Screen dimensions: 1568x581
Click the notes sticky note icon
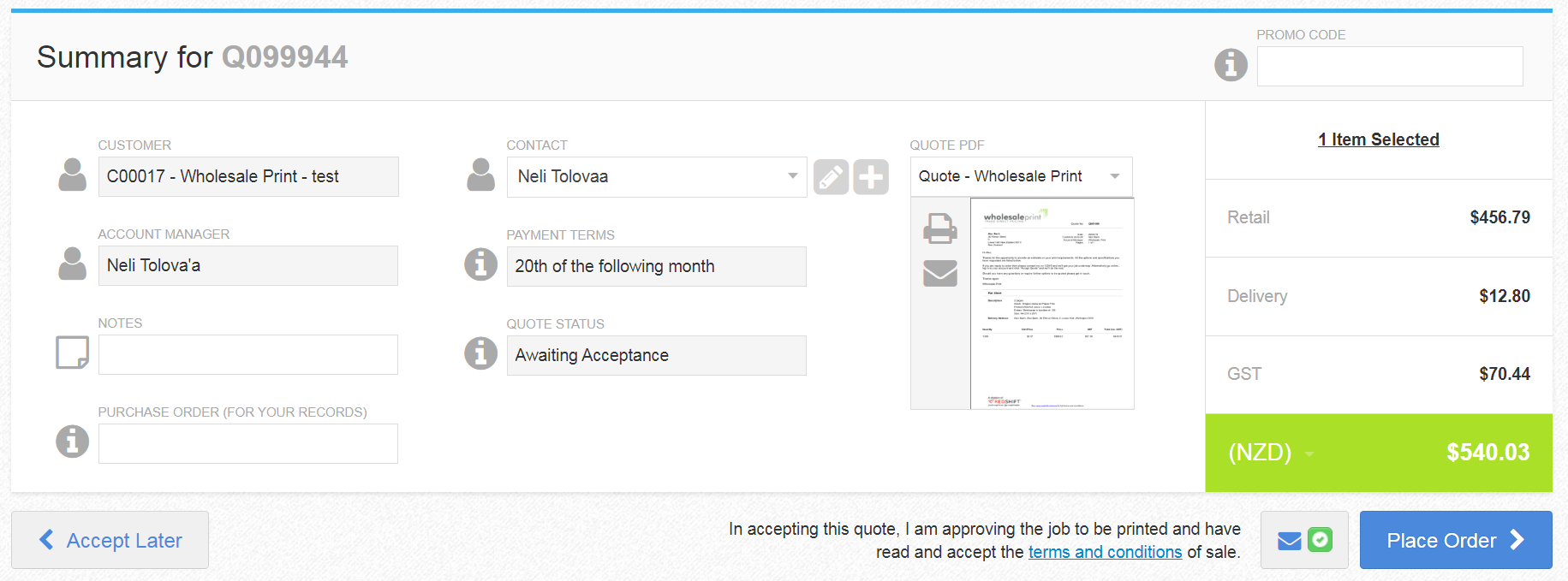pyautogui.click(x=73, y=352)
